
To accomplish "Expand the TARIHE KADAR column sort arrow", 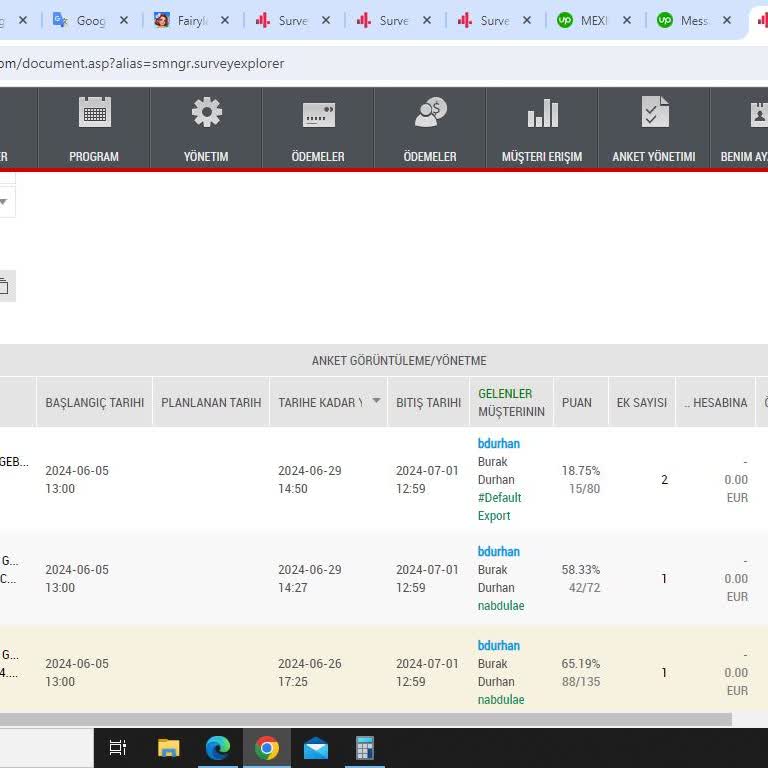I will tap(376, 401).
